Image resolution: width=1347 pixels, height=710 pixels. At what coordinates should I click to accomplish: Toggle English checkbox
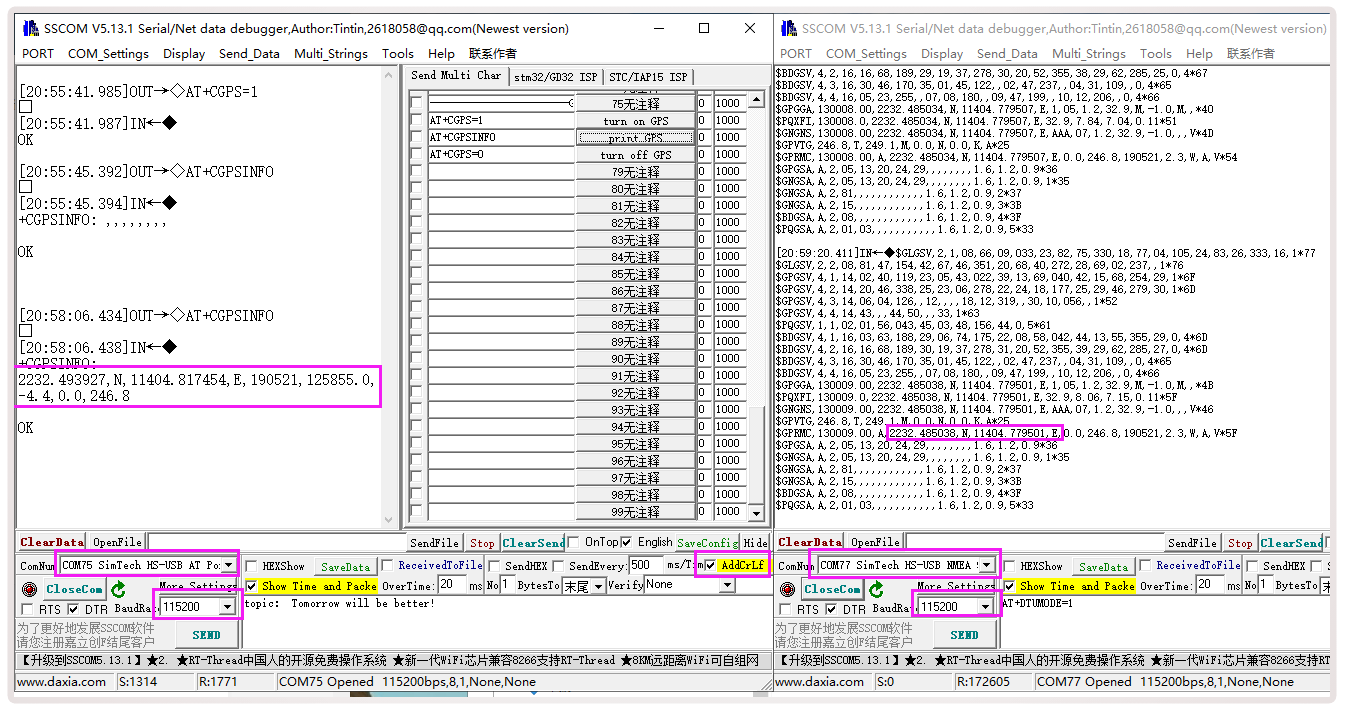coord(626,542)
